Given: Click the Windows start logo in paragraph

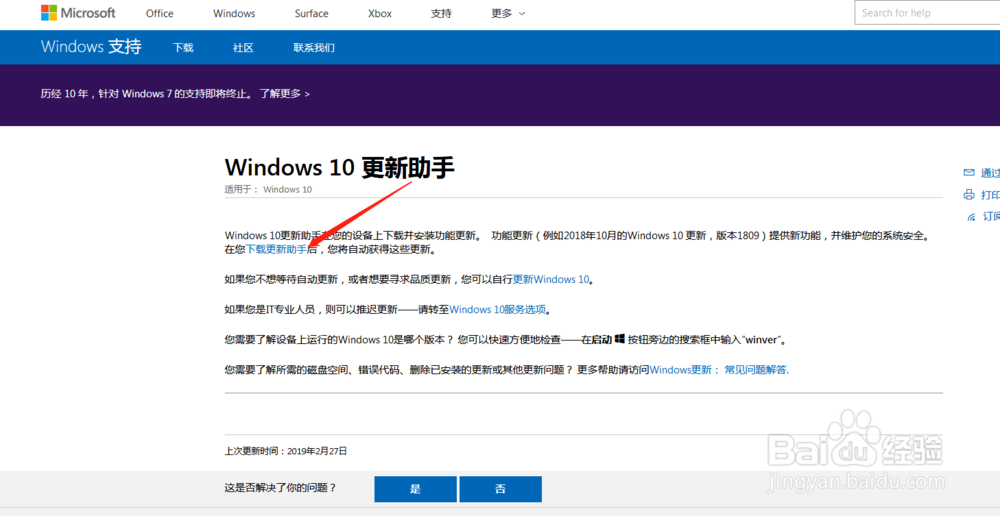Looking at the screenshot, I should click(619, 339).
